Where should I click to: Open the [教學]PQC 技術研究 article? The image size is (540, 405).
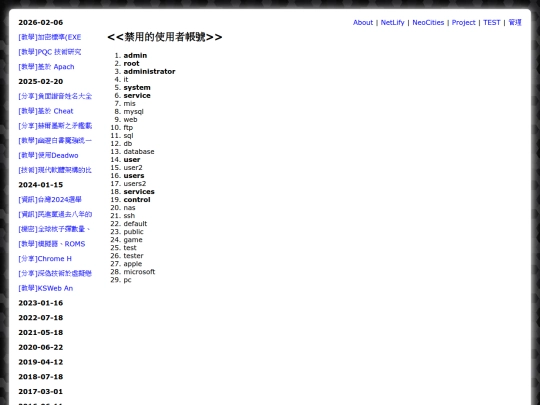50,52
